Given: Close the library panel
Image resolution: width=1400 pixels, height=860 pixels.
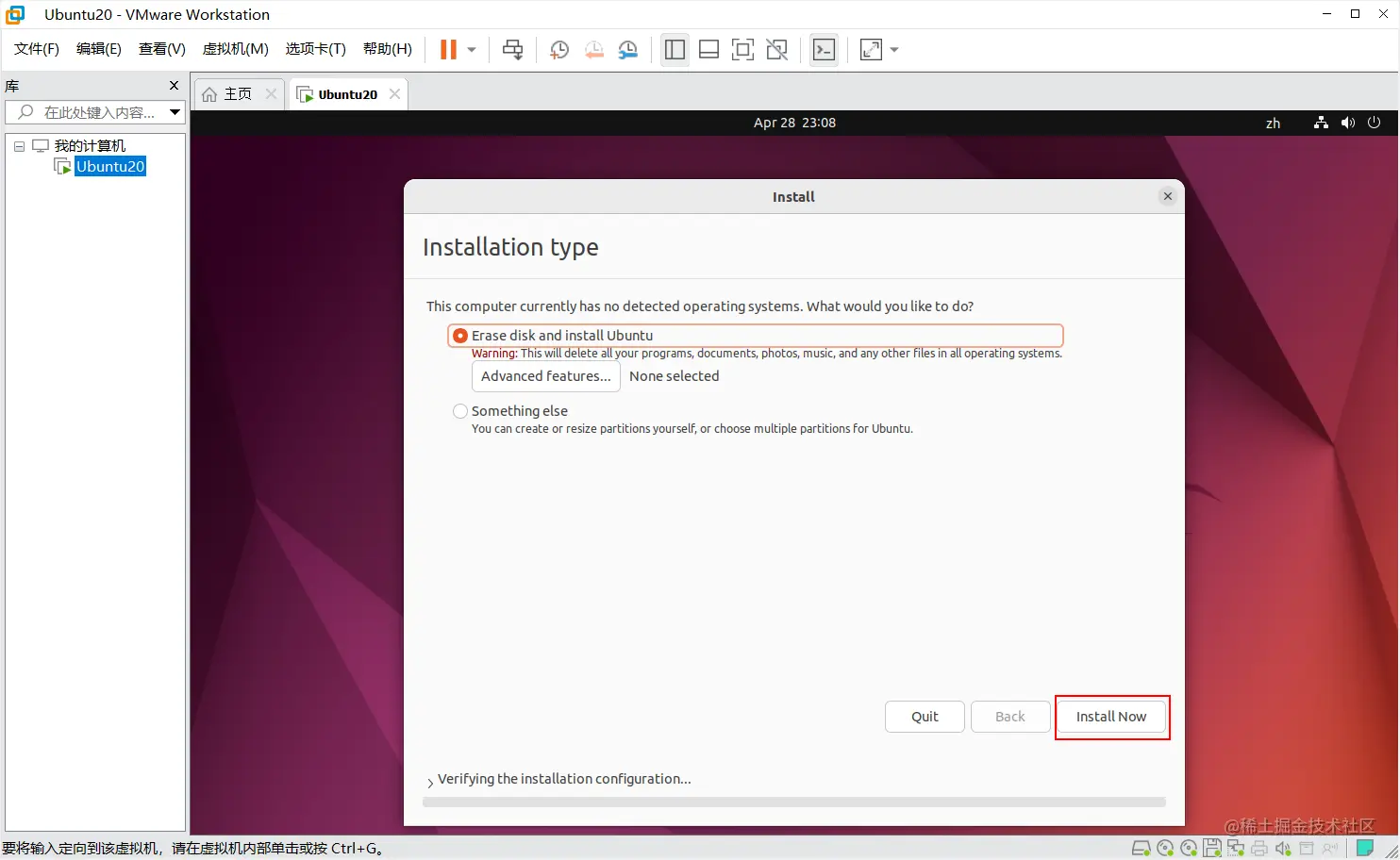Looking at the screenshot, I should 174,86.
